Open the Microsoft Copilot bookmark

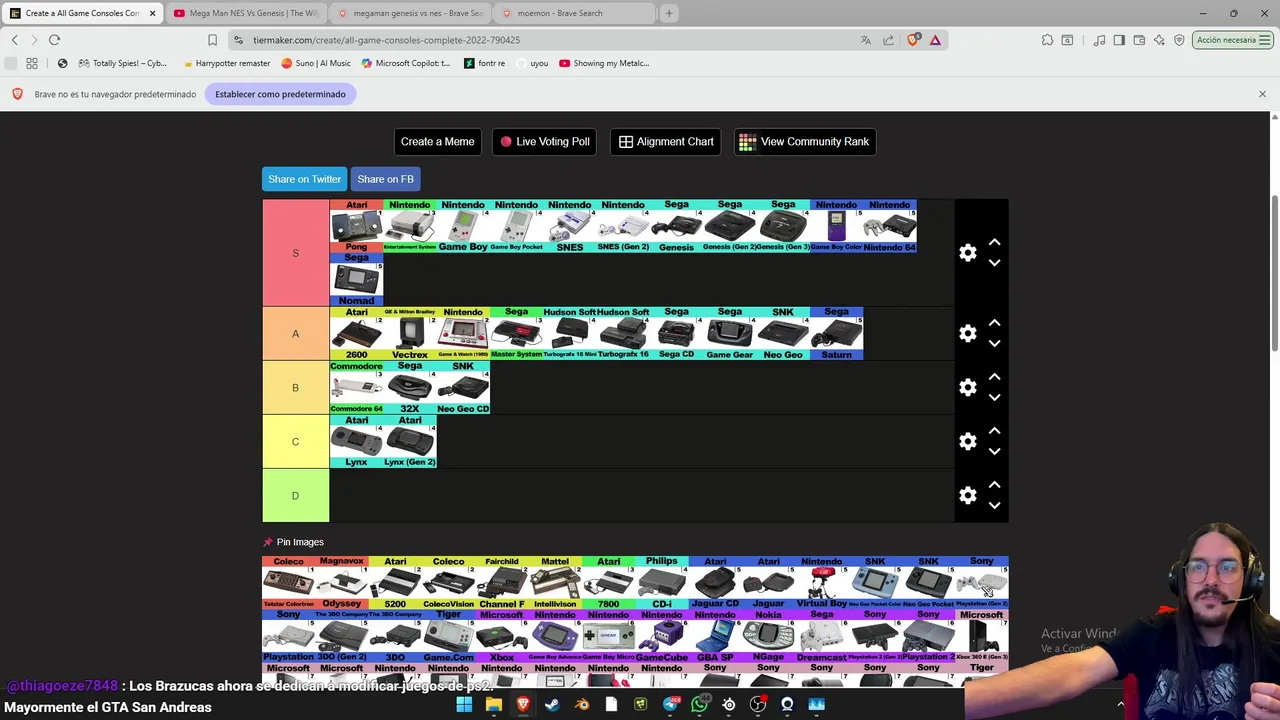click(406, 63)
